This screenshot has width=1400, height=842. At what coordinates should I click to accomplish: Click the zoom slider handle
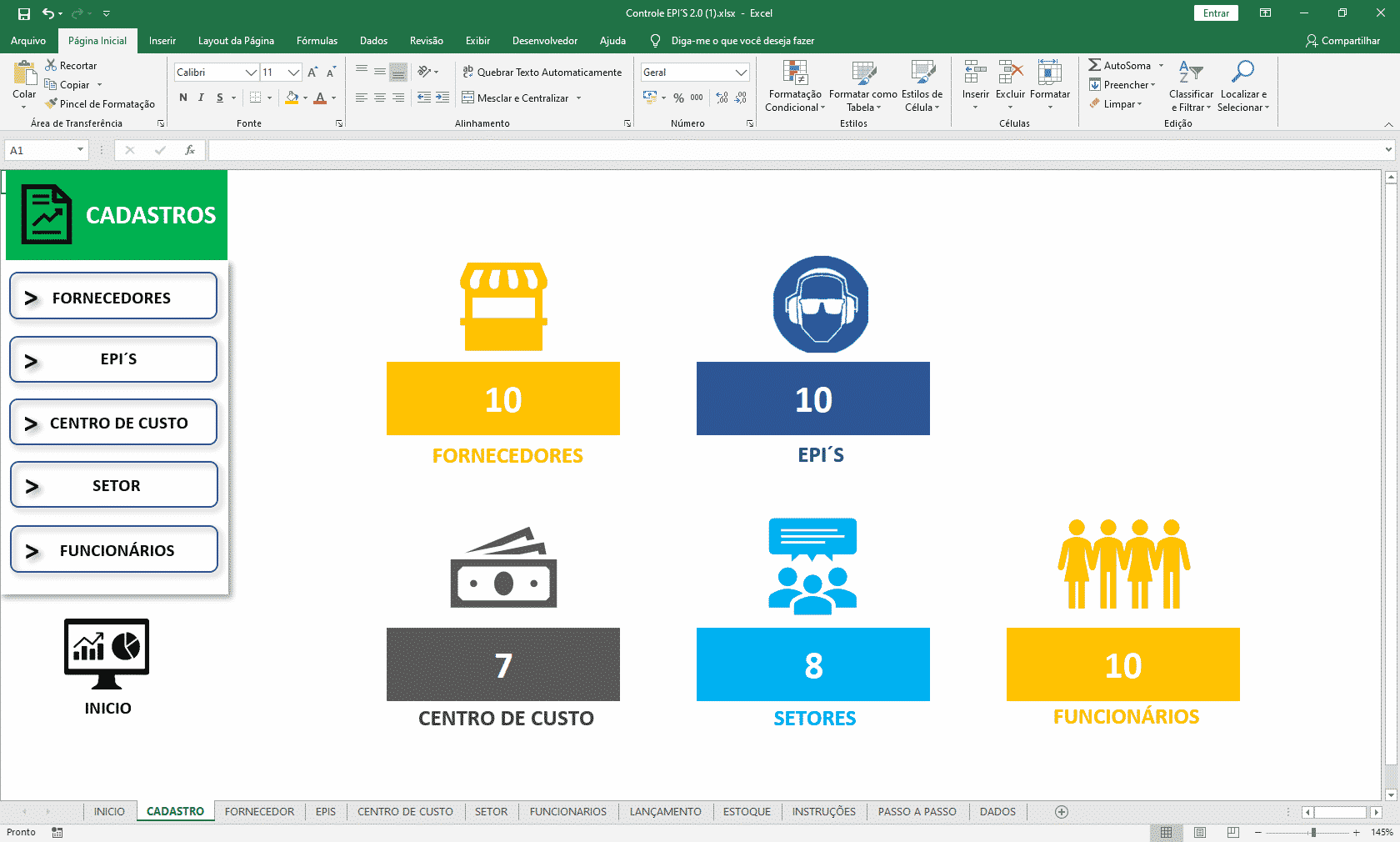coord(1313,832)
